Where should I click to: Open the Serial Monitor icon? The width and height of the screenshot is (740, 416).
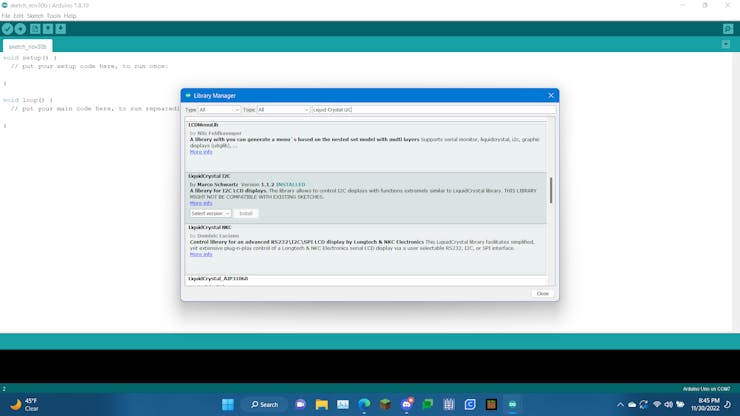pyautogui.click(x=728, y=29)
